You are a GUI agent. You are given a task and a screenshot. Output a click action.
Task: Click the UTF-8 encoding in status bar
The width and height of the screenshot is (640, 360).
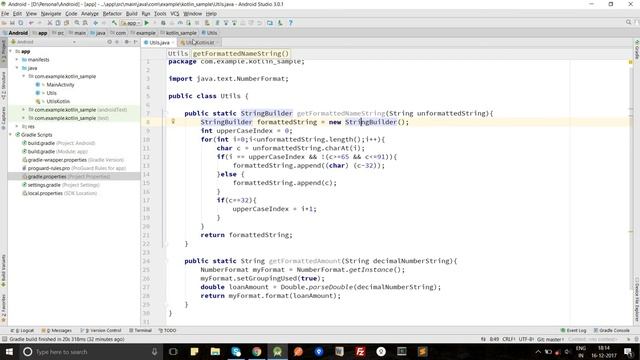(526, 339)
